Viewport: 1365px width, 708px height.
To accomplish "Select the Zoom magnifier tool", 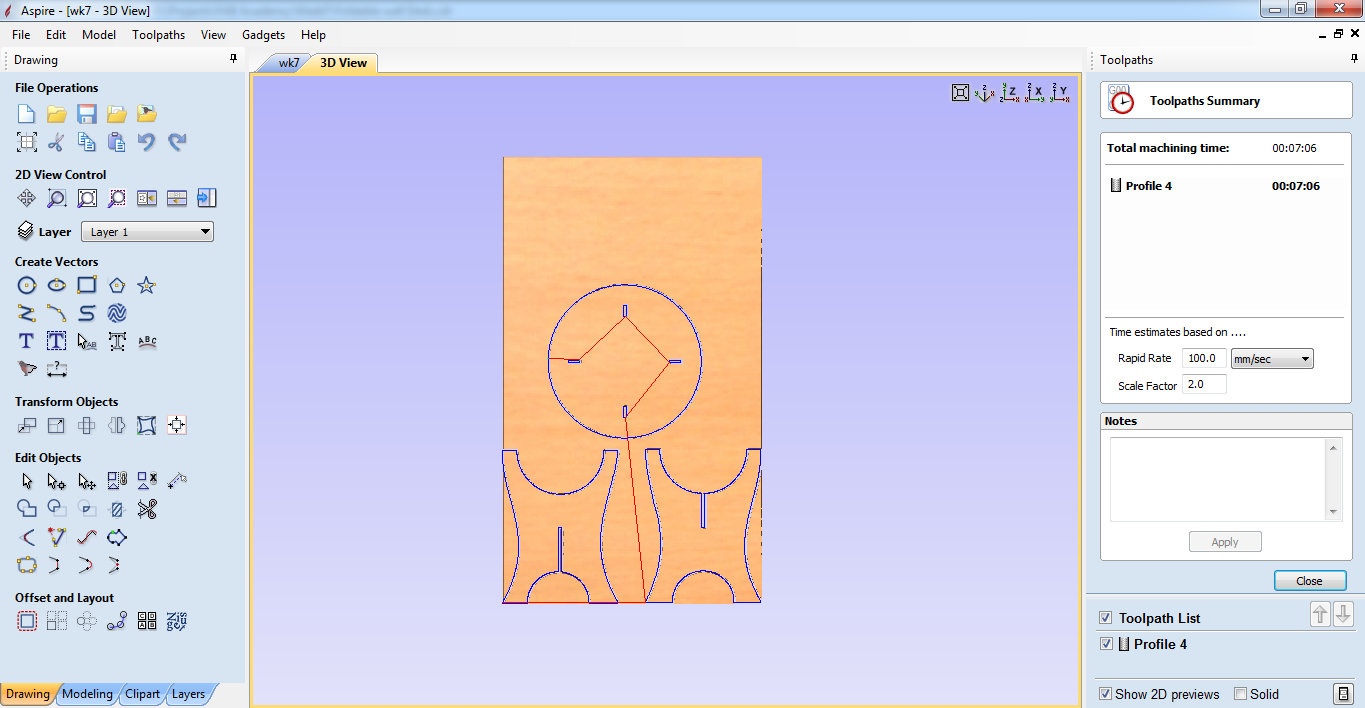I will coord(57,198).
